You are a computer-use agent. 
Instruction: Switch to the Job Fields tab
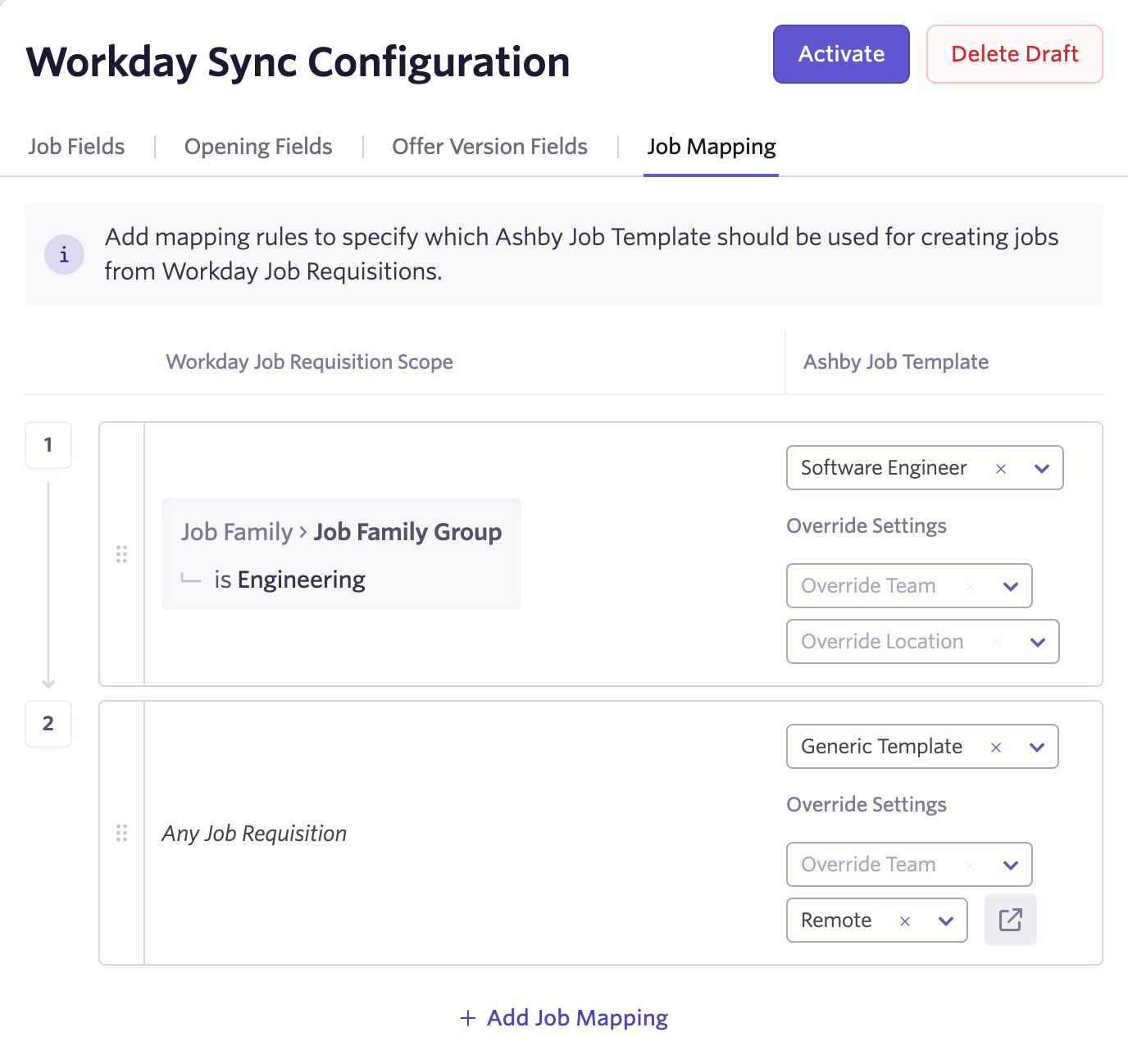[76, 147]
